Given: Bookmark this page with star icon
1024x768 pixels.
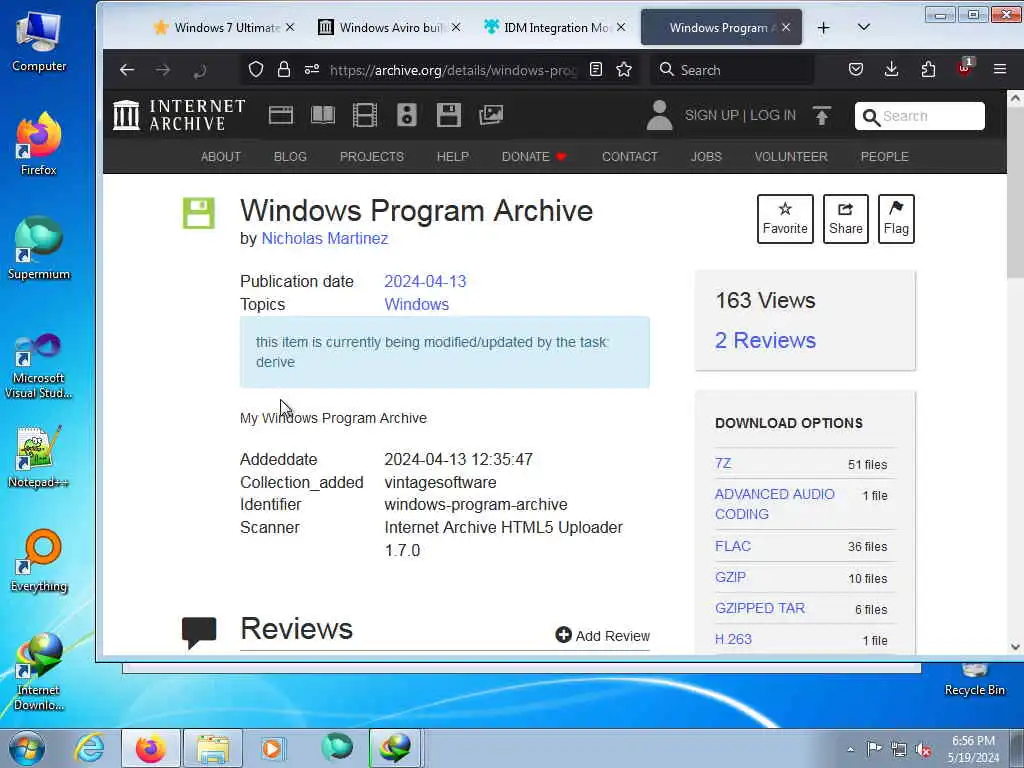Looking at the screenshot, I should [x=624, y=69].
